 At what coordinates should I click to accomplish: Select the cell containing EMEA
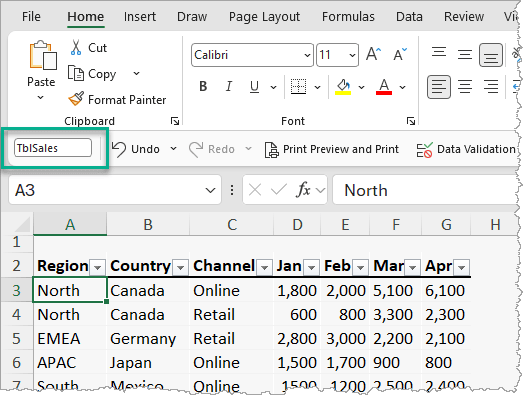pyautogui.click(x=70, y=338)
